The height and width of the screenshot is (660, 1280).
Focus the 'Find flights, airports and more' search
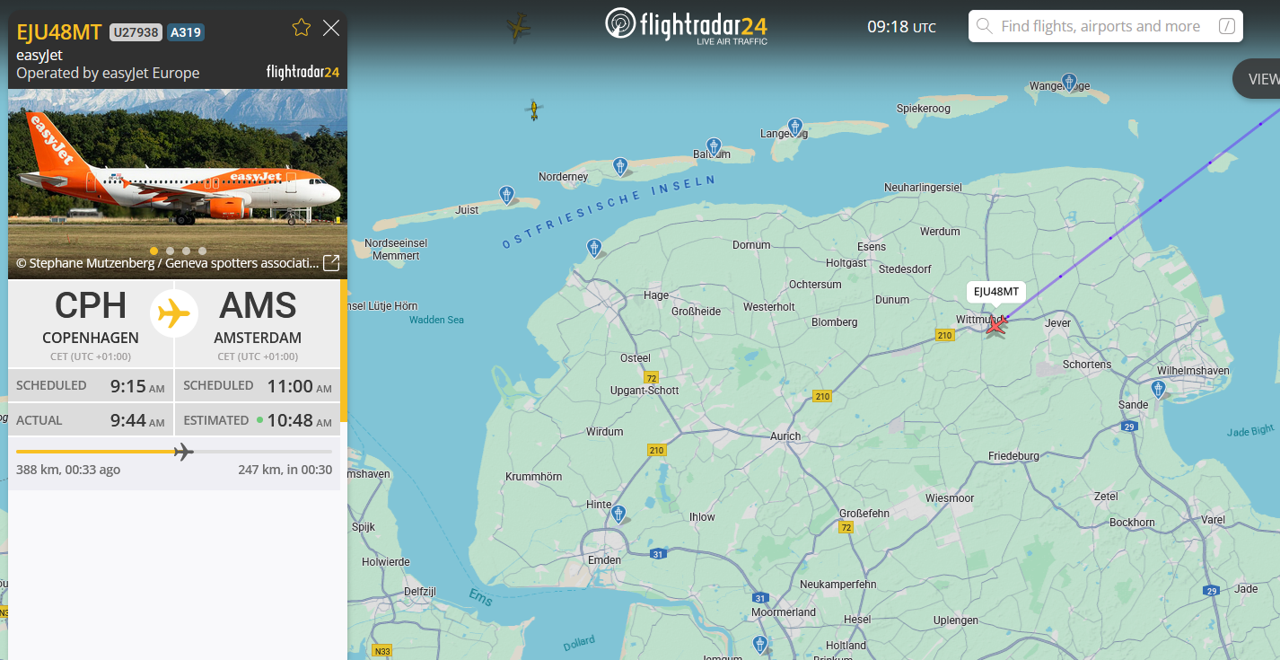coord(1100,26)
